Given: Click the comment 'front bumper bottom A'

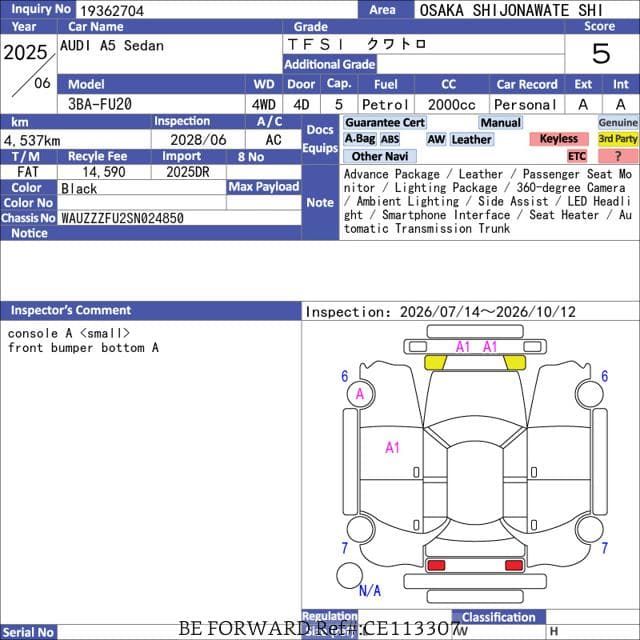Looking at the screenshot, I should pos(83,348).
